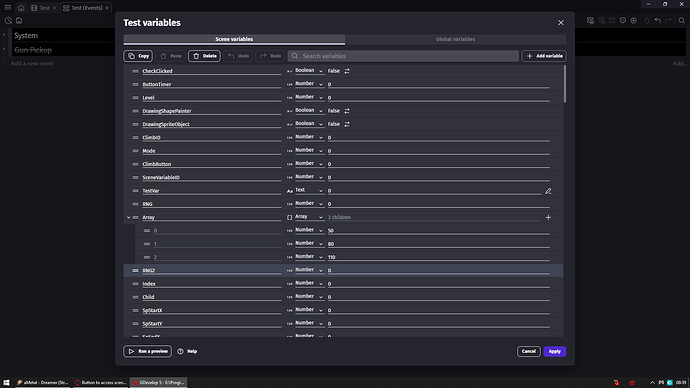The height and width of the screenshot is (388, 690).
Task: Collapse the Array variable children
Action: point(128,217)
